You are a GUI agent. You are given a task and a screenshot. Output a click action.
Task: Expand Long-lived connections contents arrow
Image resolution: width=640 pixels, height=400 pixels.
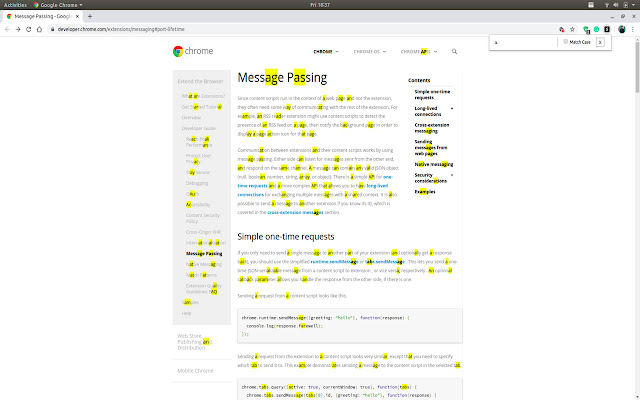click(452, 109)
